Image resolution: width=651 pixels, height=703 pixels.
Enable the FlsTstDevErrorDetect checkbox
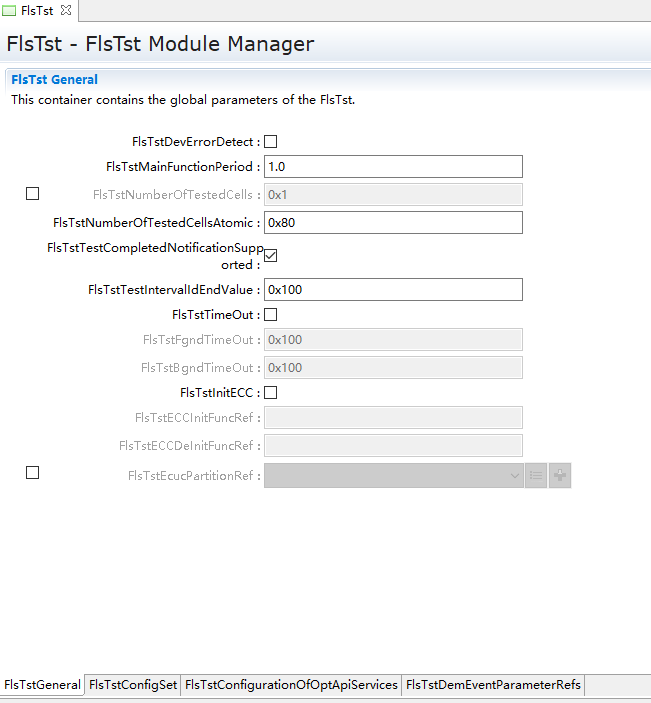[x=270, y=142]
